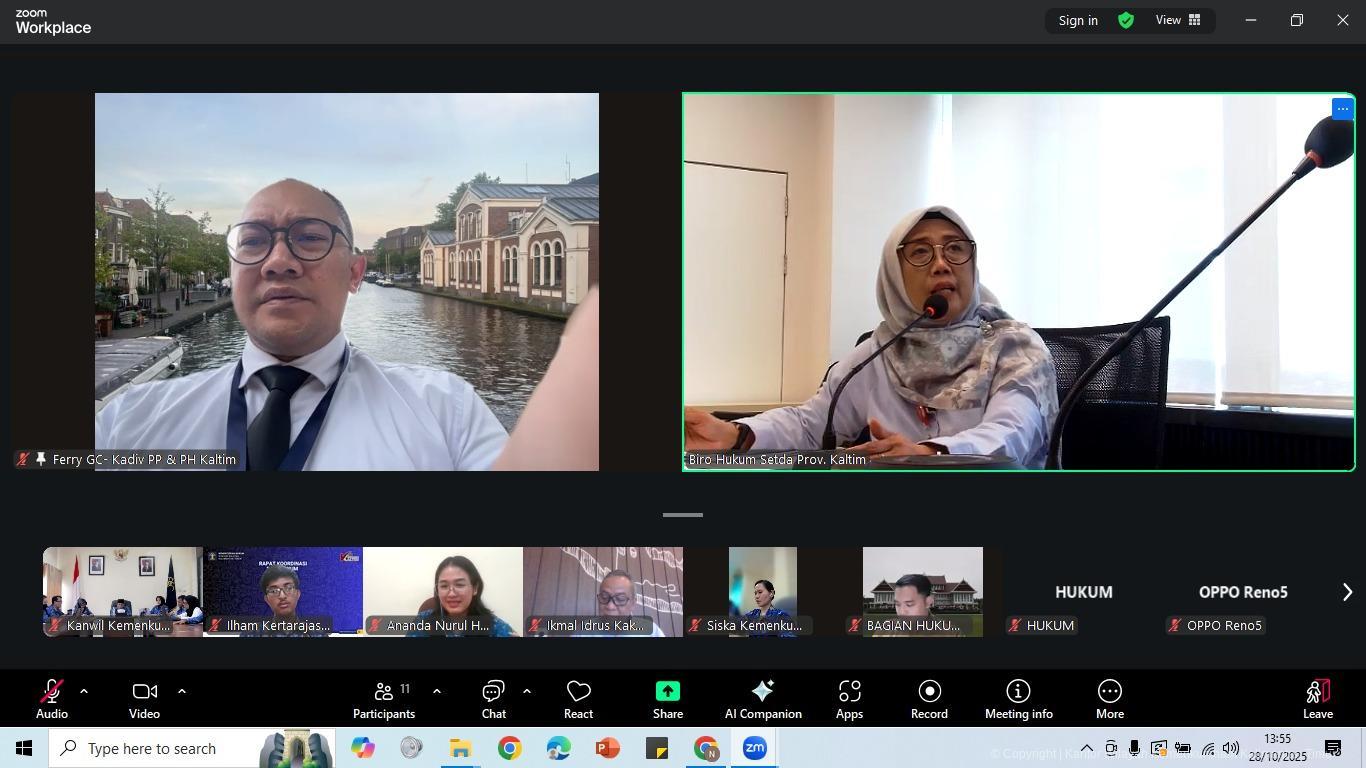Screen dimensions: 1366x768
Task: Click the green Share screen icon
Action: (x=667, y=692)
